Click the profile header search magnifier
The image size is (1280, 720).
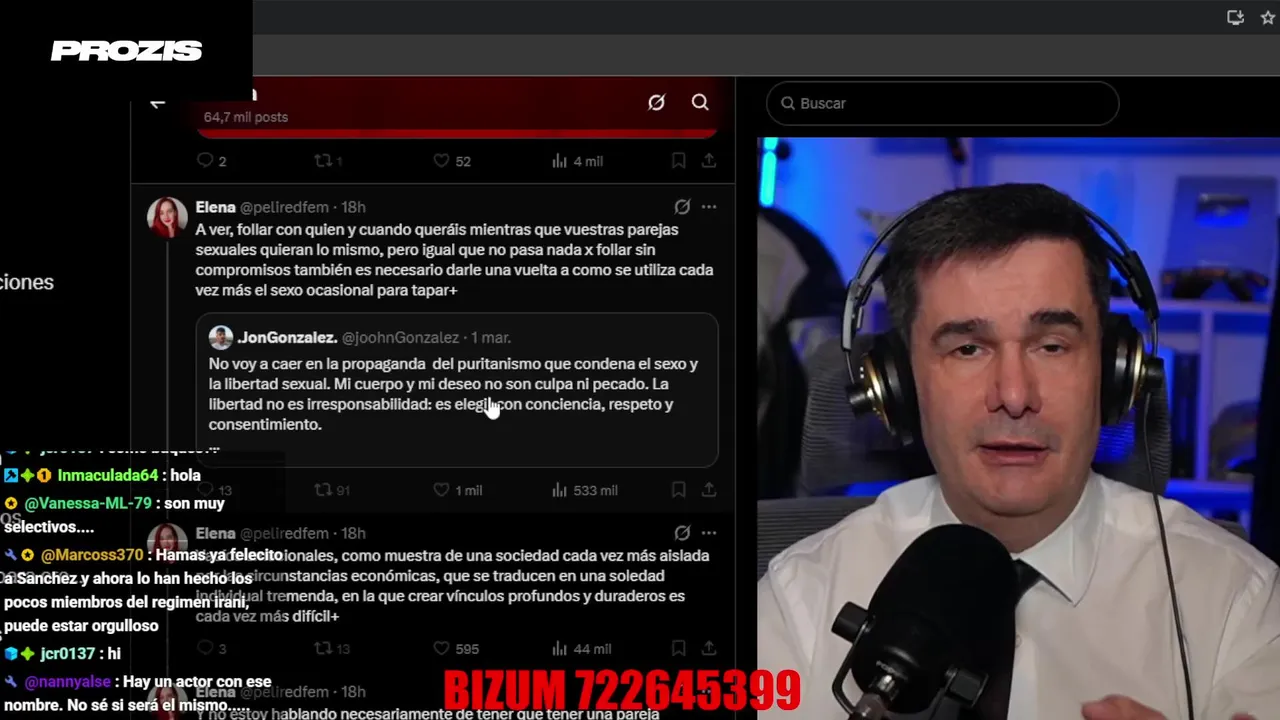tap(700, 102)
